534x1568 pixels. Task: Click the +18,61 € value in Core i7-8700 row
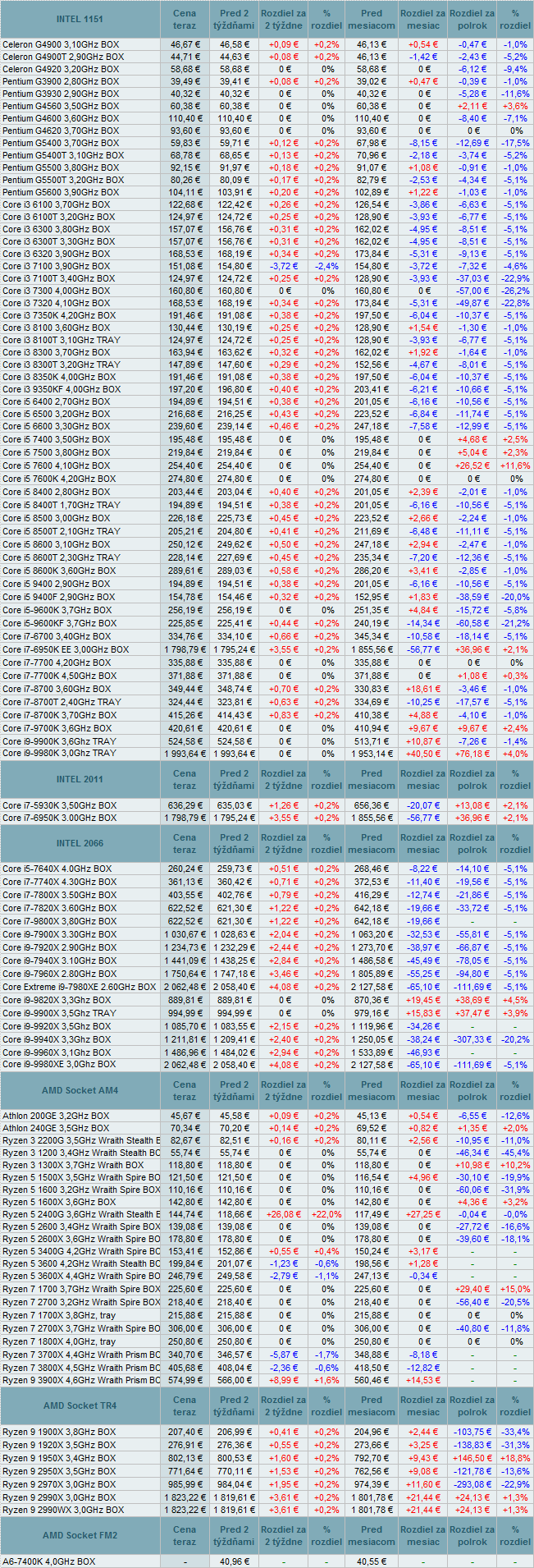pos(423,689)
